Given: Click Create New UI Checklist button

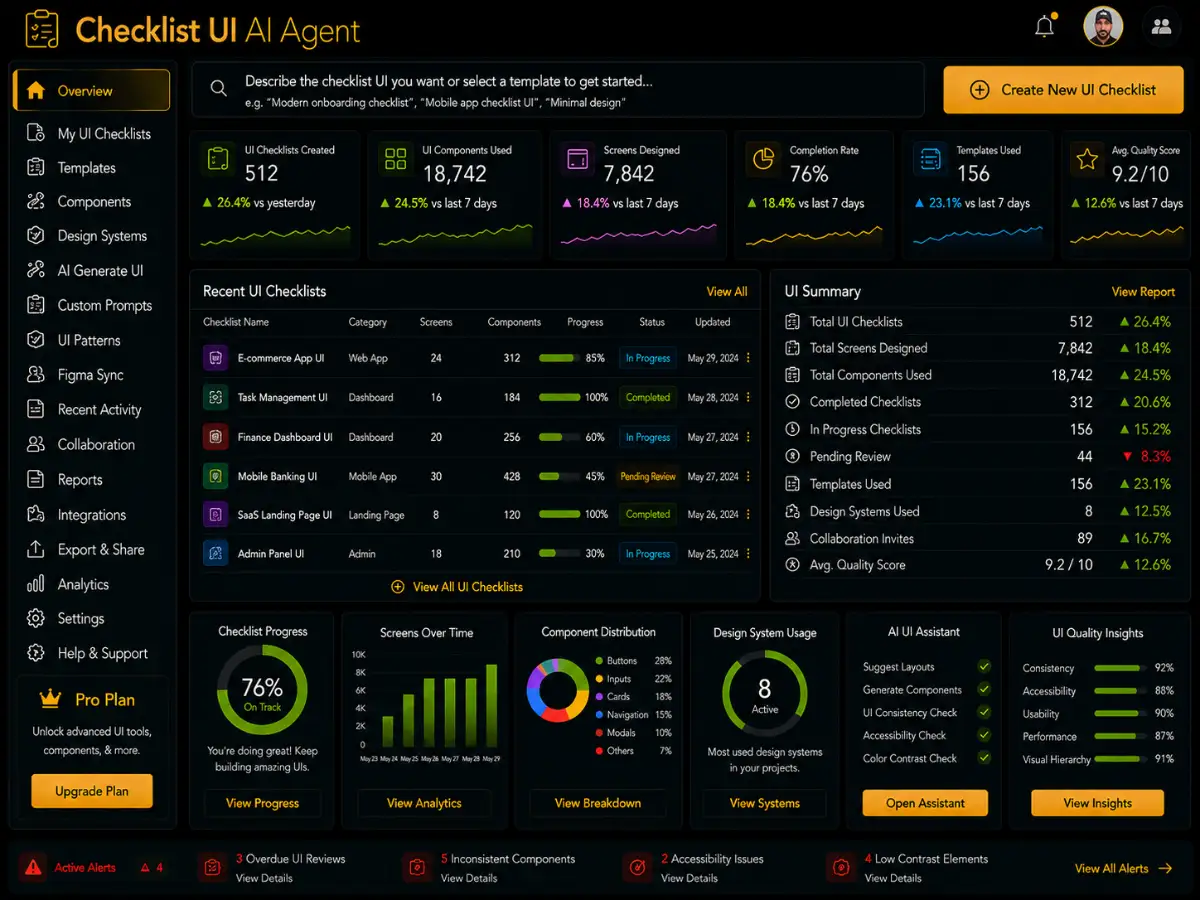Looking at the screenshot, I should point(1063,90).
